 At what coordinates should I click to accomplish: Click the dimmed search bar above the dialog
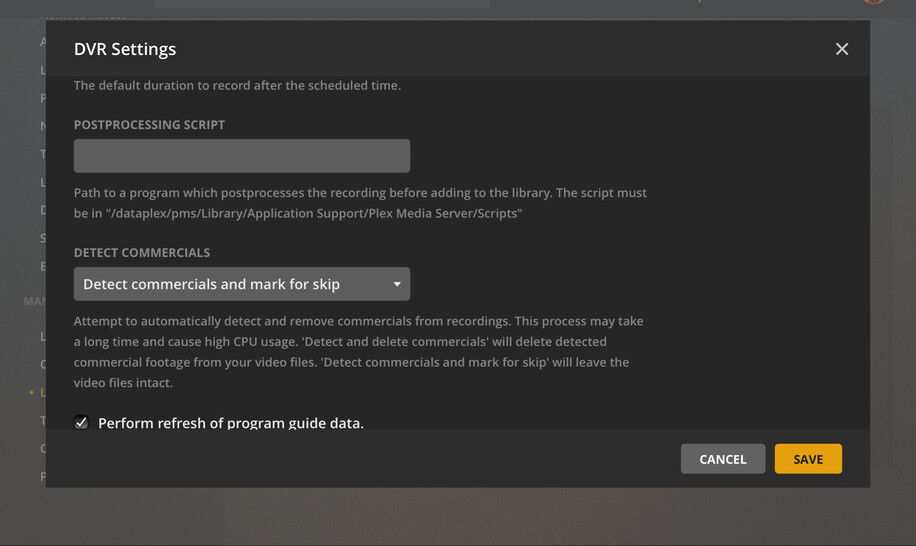point(322,4)
